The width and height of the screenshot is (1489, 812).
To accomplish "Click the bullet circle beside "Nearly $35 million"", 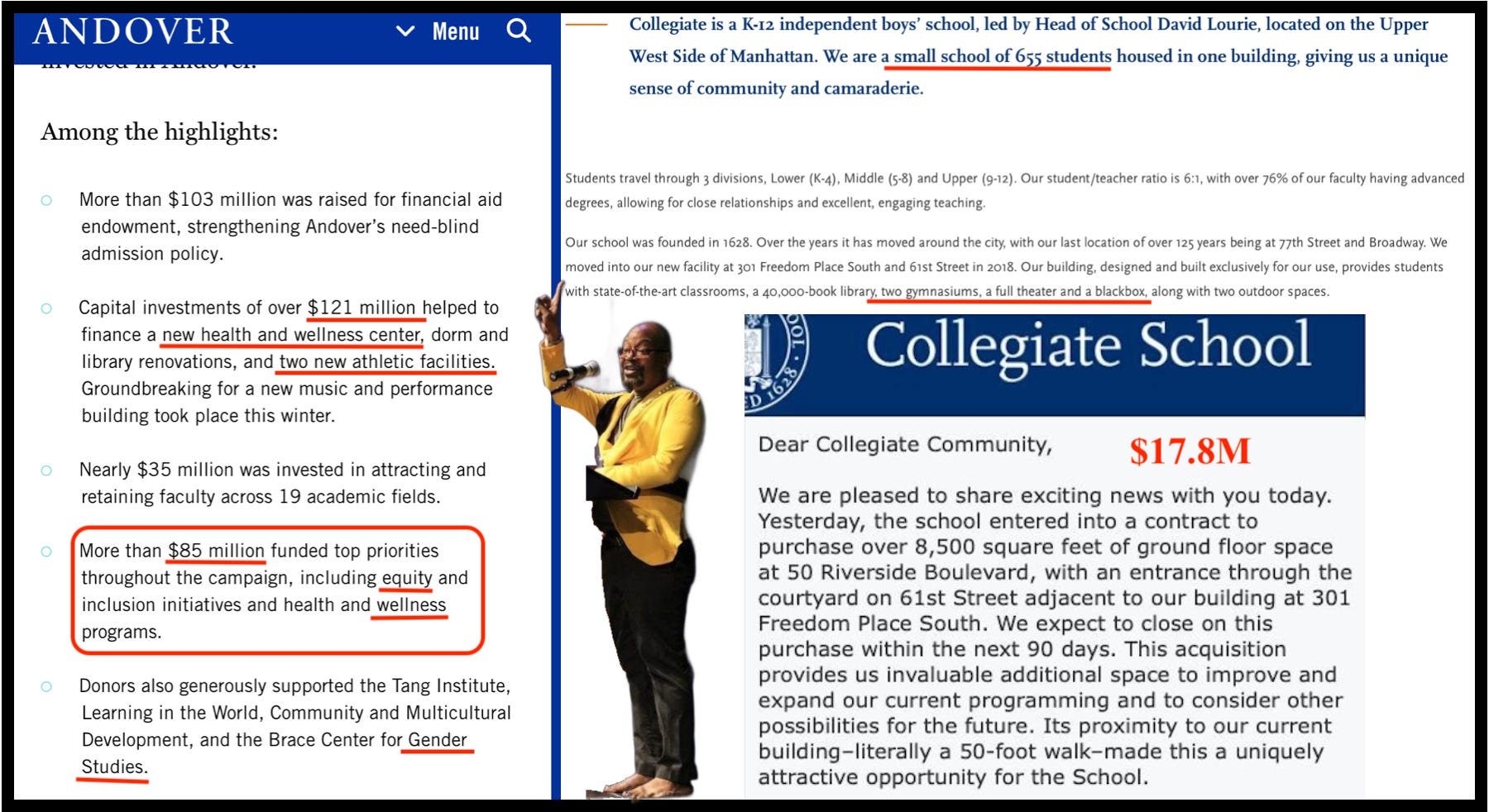I will 46,470.
